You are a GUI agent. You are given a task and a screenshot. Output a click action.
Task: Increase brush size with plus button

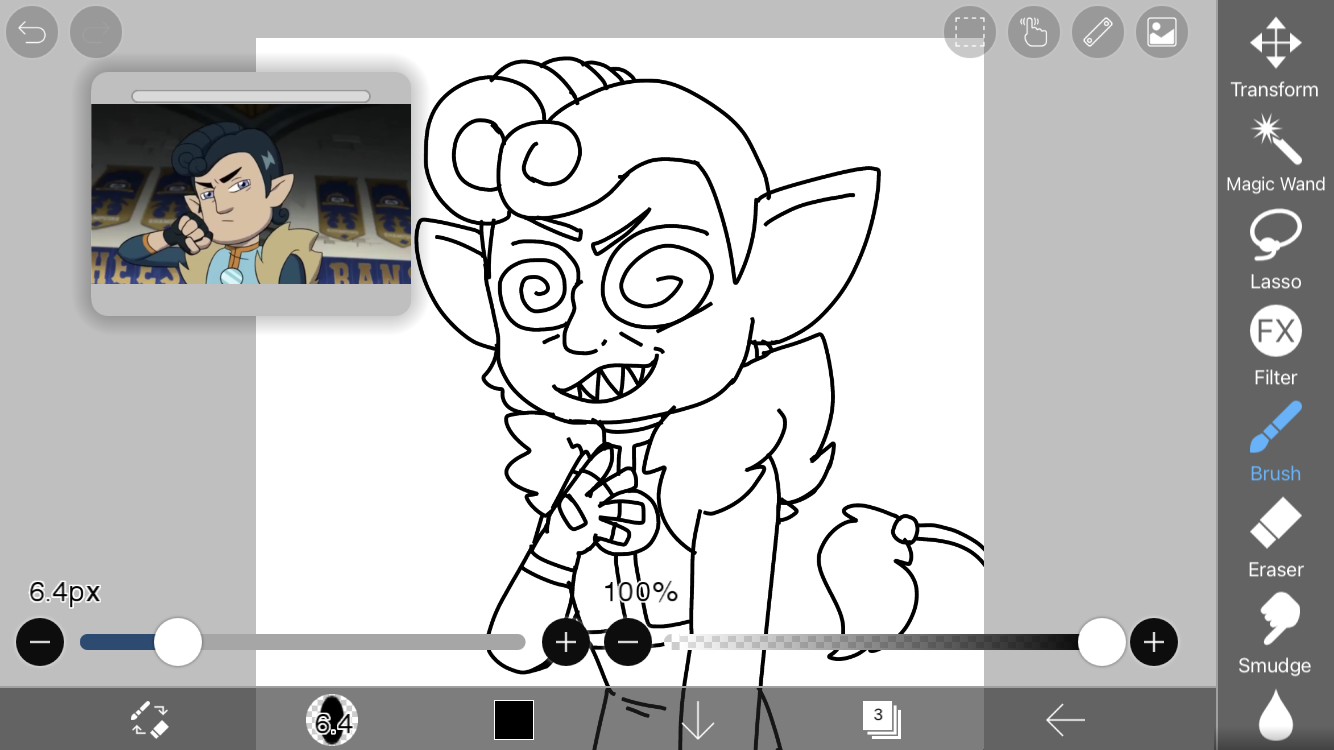[566, 642]
